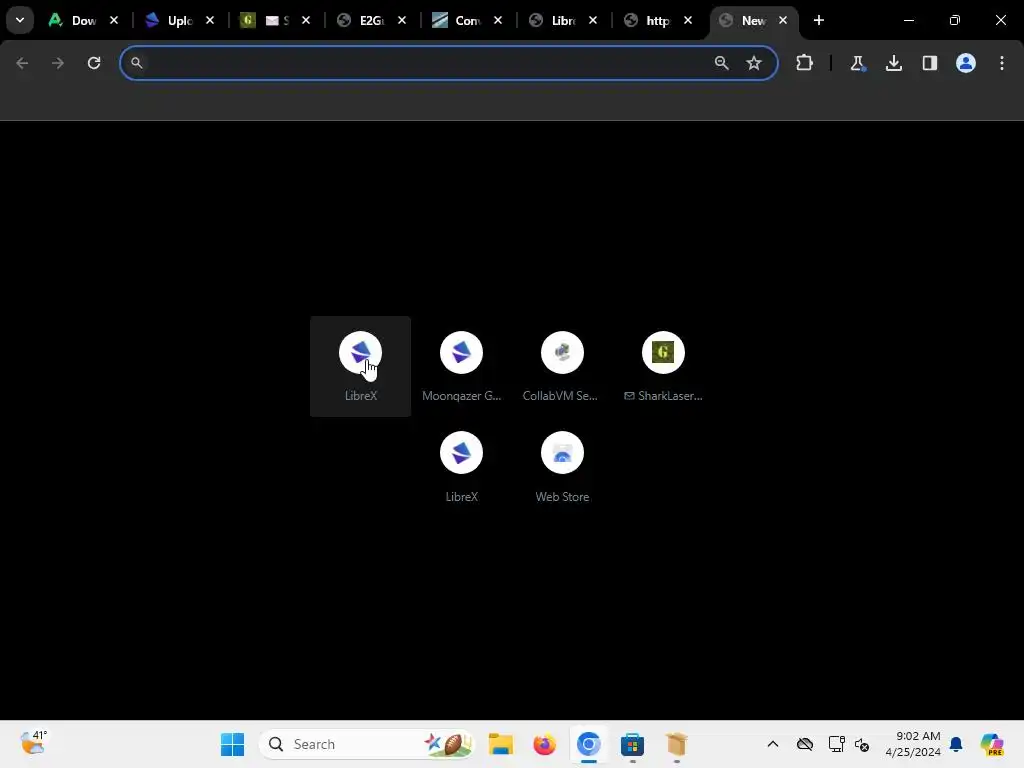Screen dimensions: 1024x768
Task: Switch to the Dow tab
Action: coord(72,20)
